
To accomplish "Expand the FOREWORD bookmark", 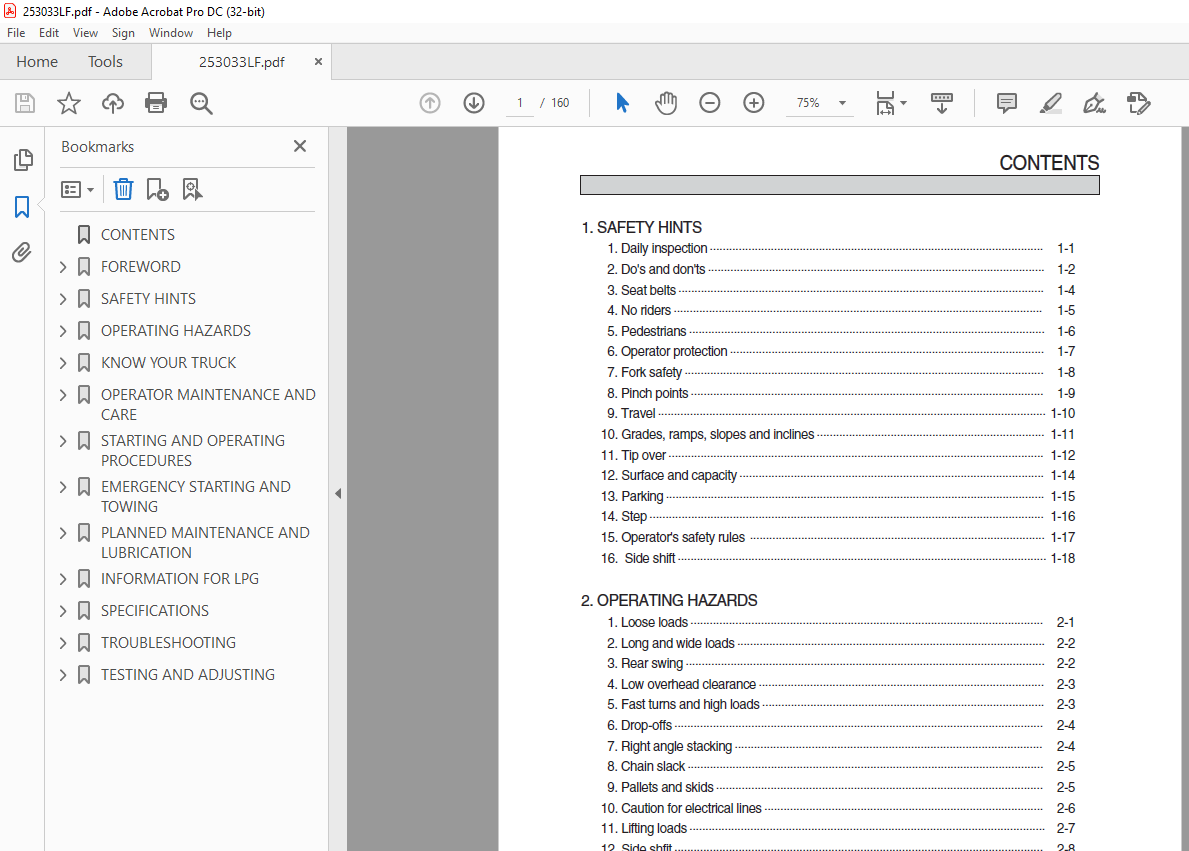I will (63, 267).
